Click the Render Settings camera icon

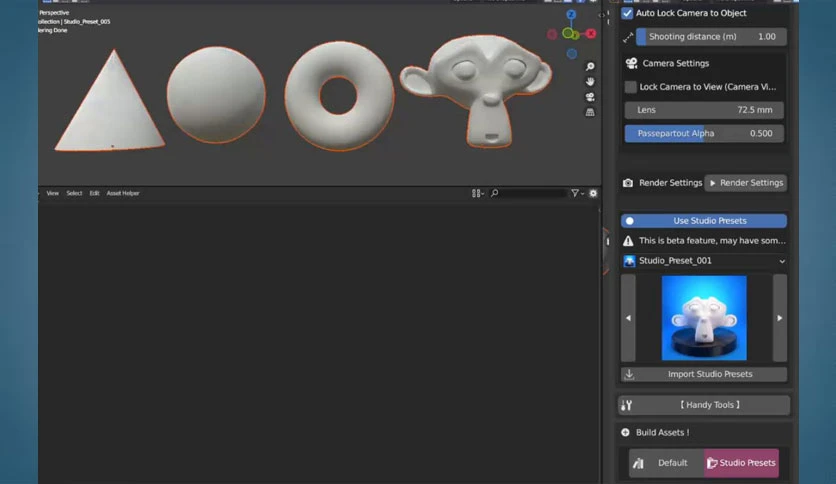coord(628,183)
